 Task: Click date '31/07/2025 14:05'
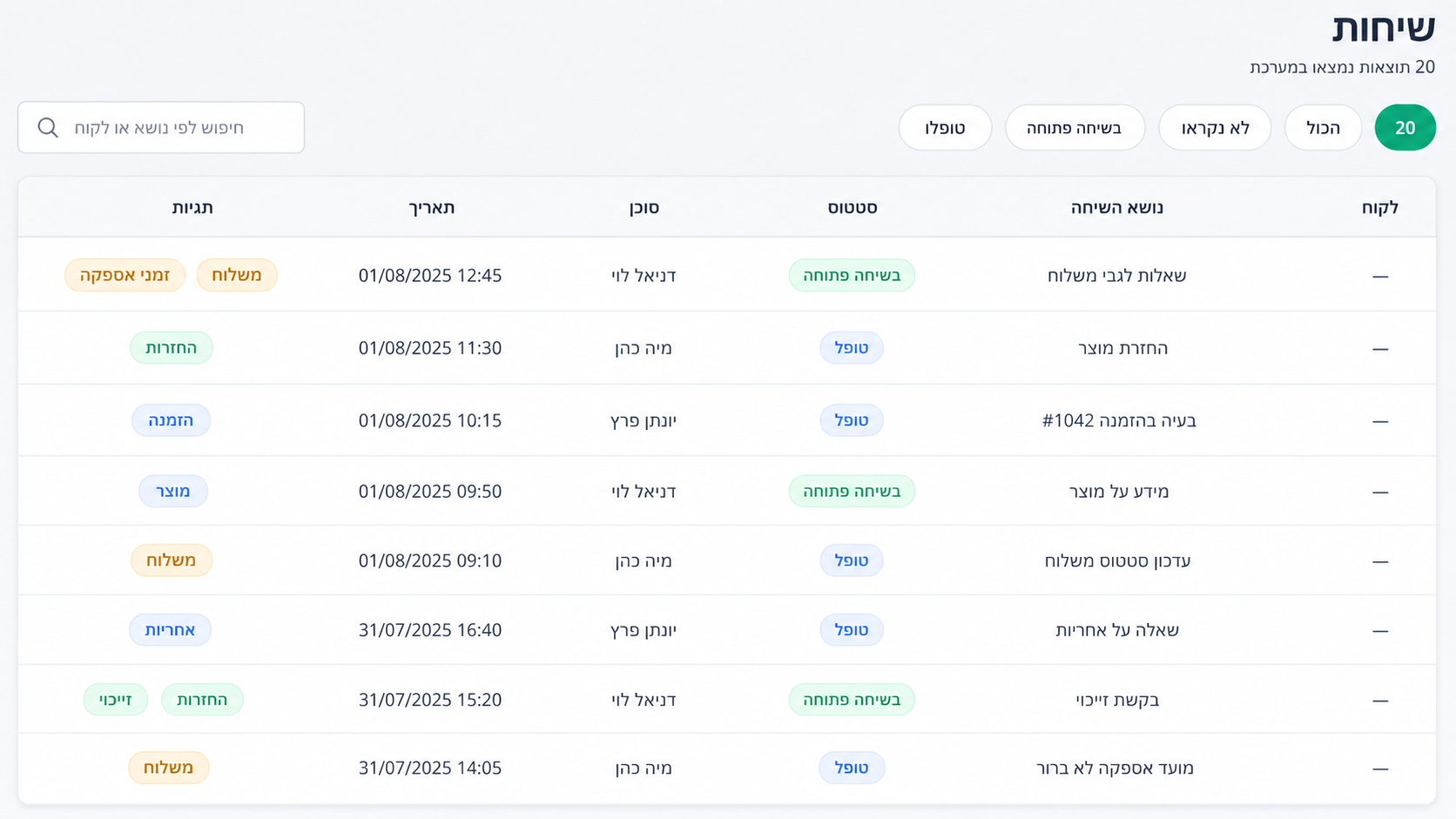tap(430, 768)
